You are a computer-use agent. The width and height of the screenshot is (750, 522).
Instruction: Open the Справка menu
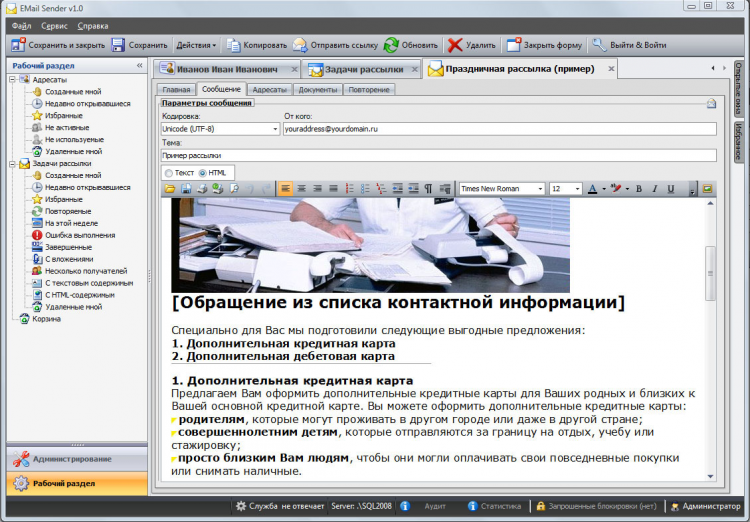coord(93,26)
